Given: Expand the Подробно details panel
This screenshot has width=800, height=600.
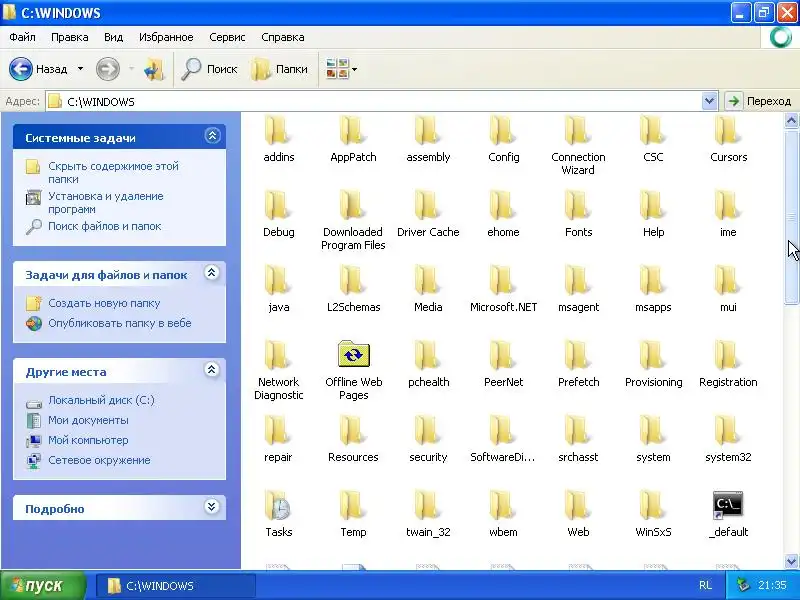Looking at the screenshot, I should (x=212, y=507).
